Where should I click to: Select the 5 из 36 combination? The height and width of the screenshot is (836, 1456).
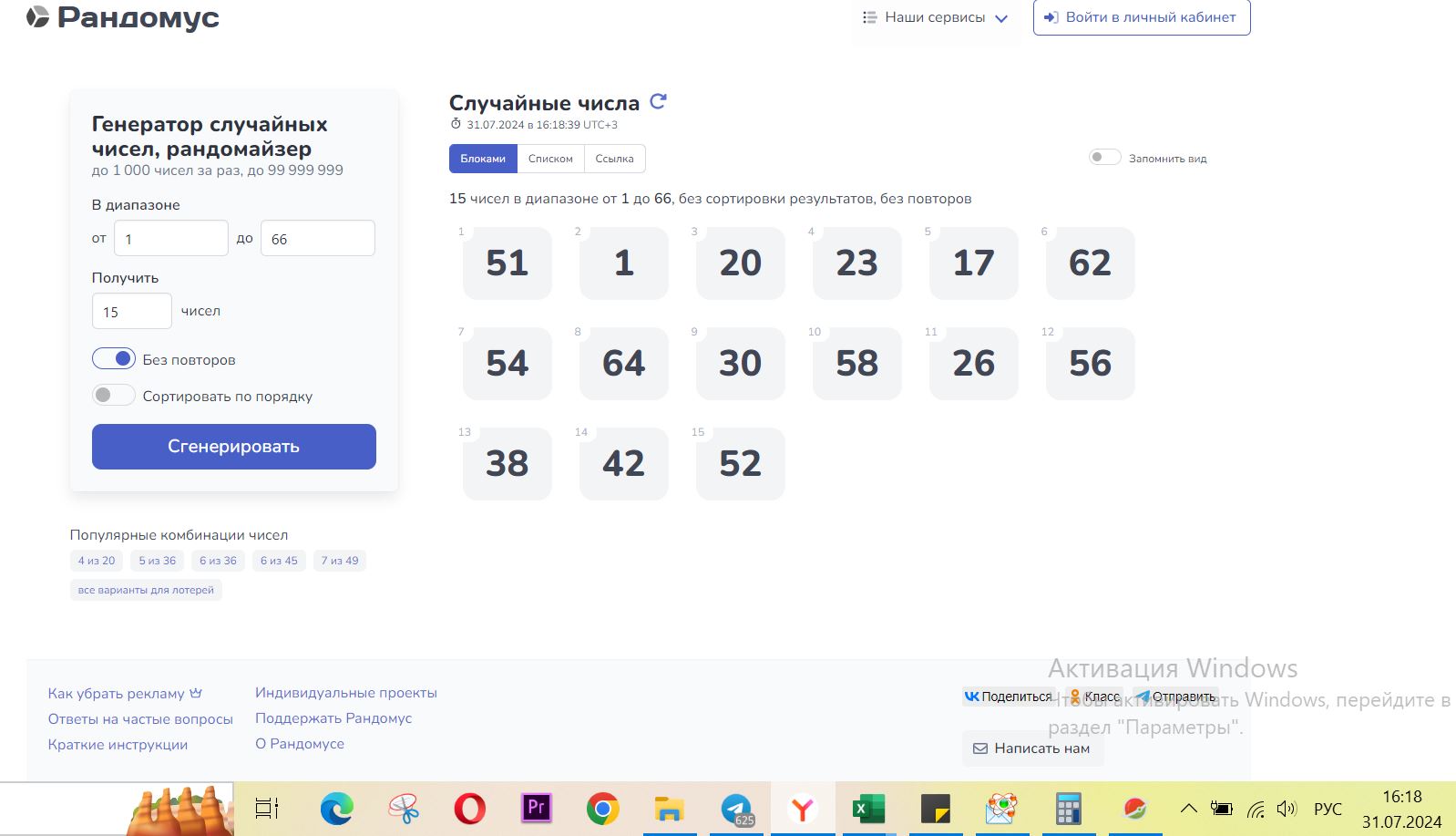(x=158, y=561)
